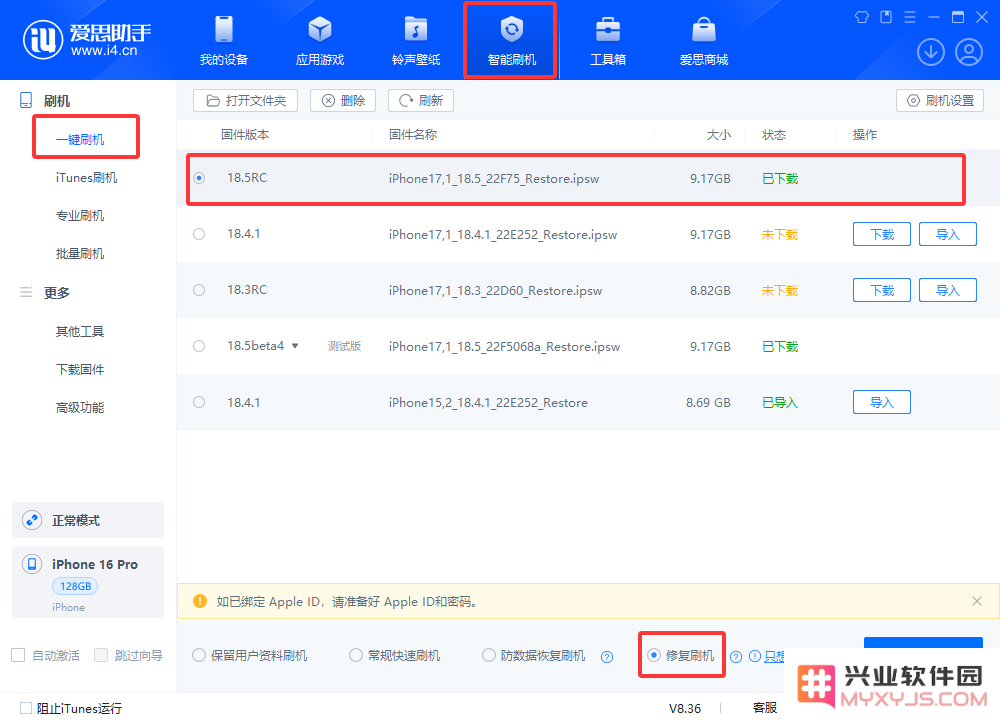The width and height of the screenshot is (1000, 723).
Task: Click the 固件名称 column header
Action: tap(413, 135)
